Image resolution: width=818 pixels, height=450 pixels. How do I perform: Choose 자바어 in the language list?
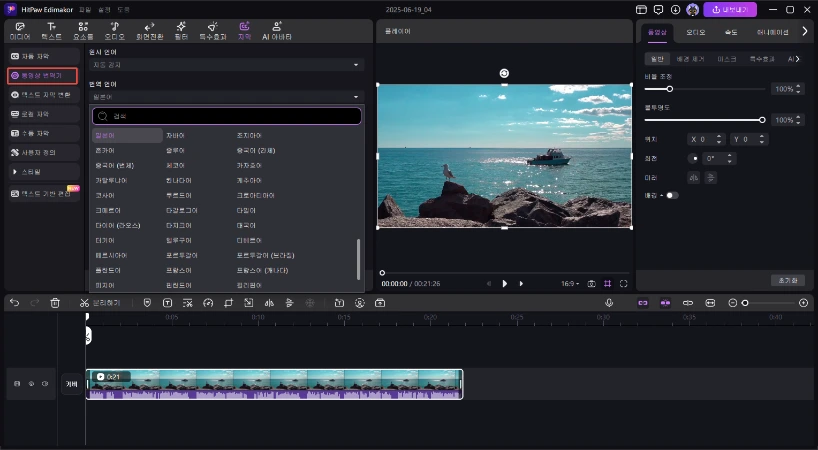[175, 136]
